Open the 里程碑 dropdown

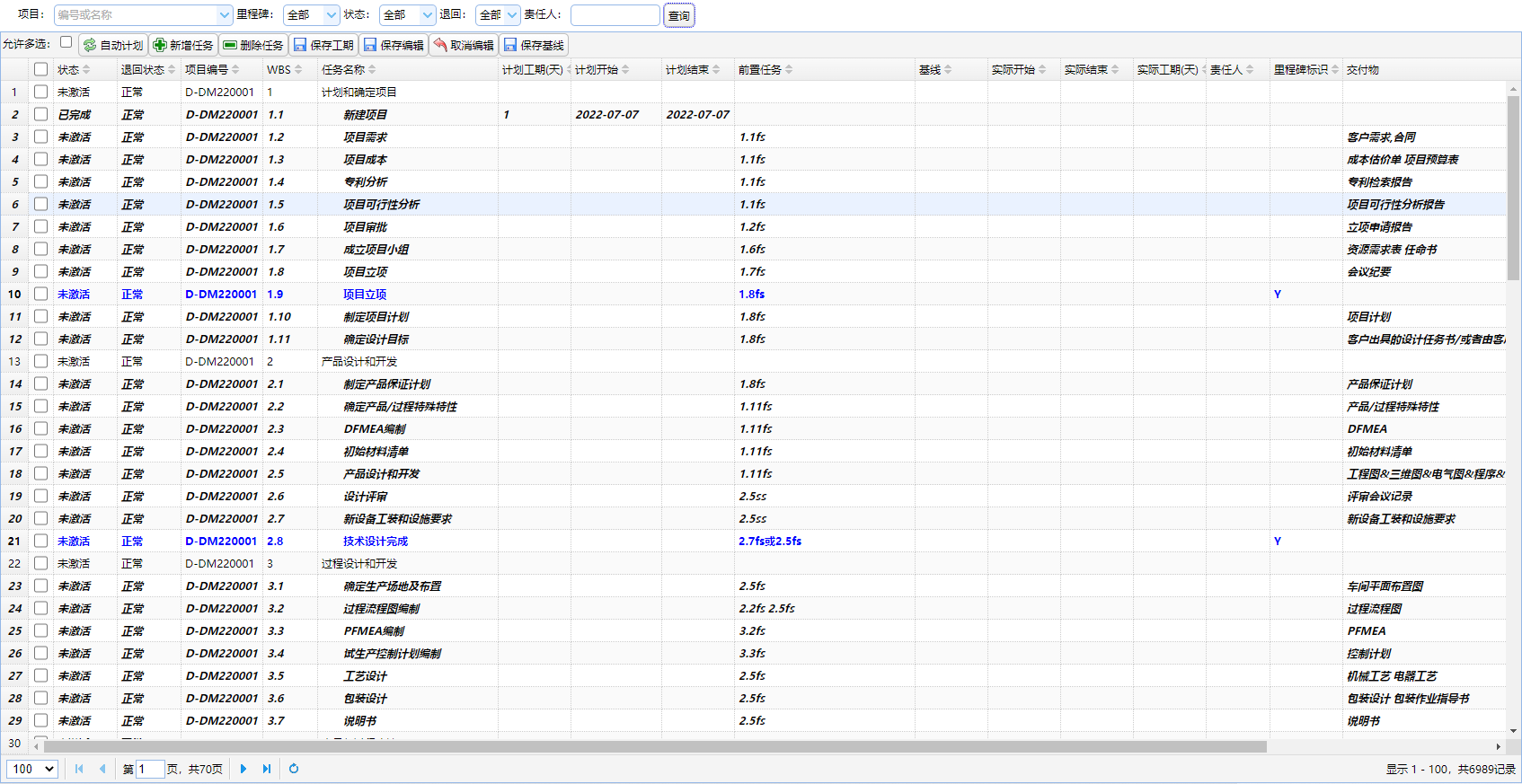(x=332, y=15)
